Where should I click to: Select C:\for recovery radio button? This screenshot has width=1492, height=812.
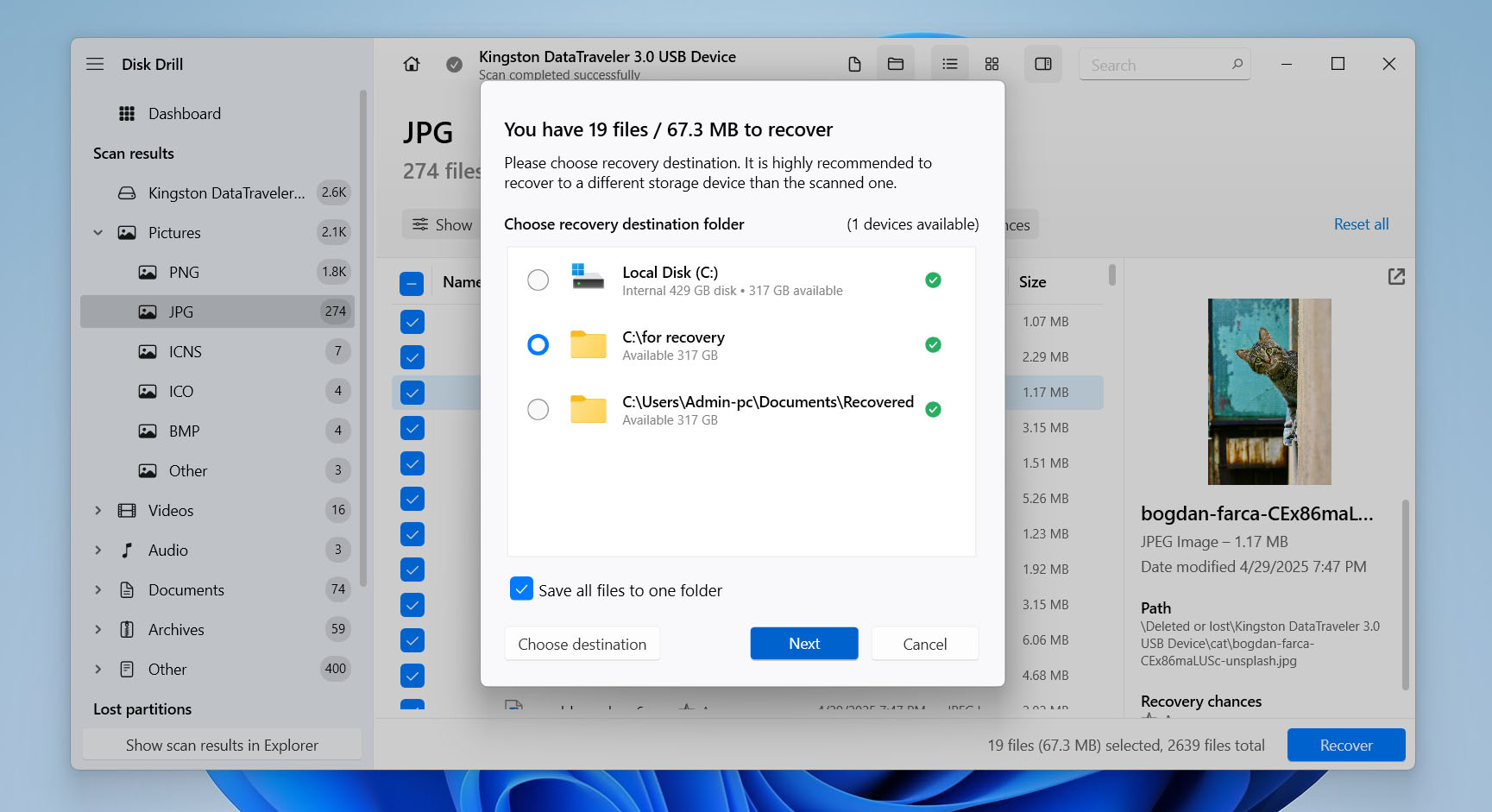pyautogui.click(x=538, y=345)
